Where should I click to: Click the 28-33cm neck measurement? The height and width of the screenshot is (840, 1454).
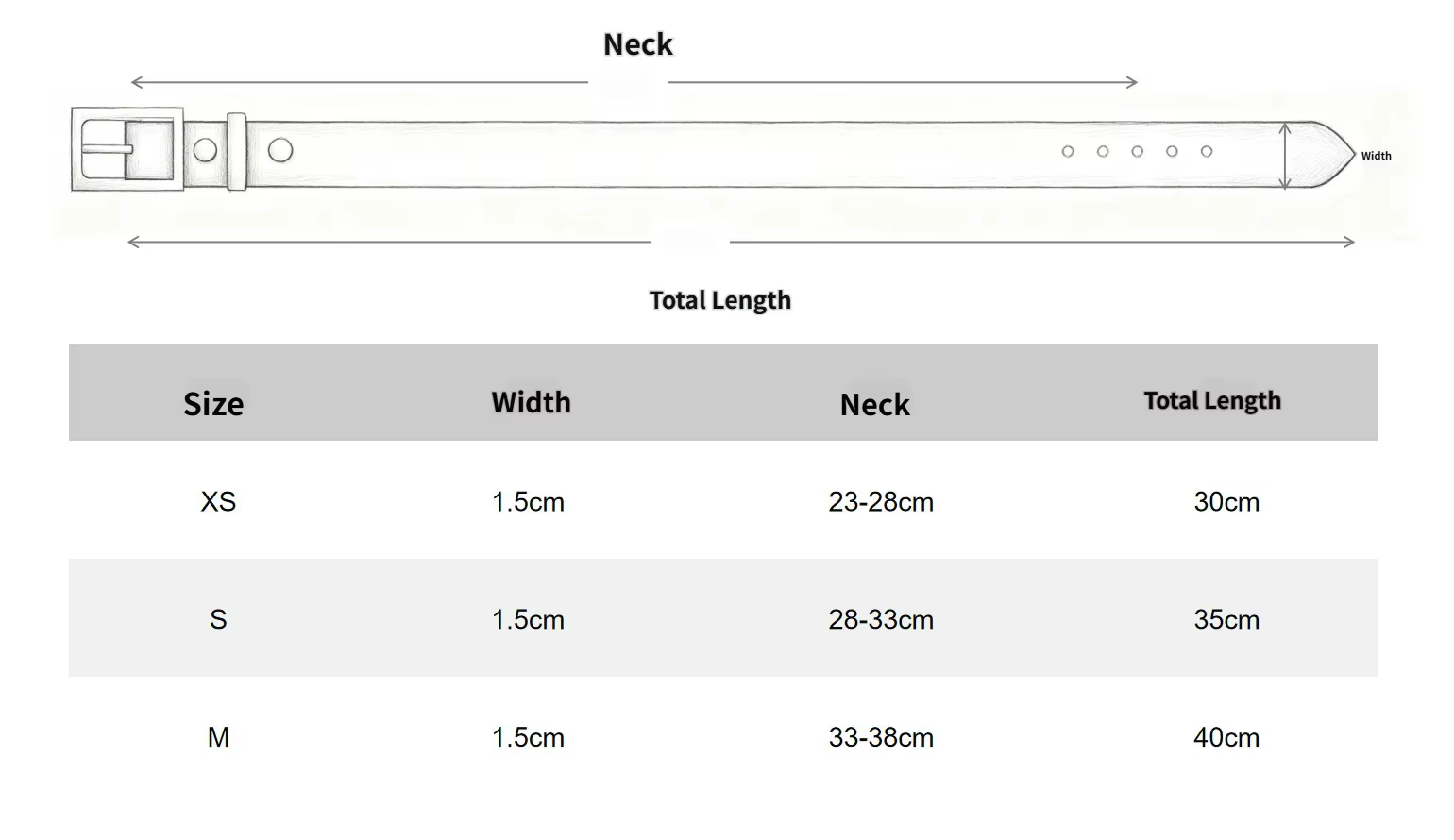click(881, 619)
